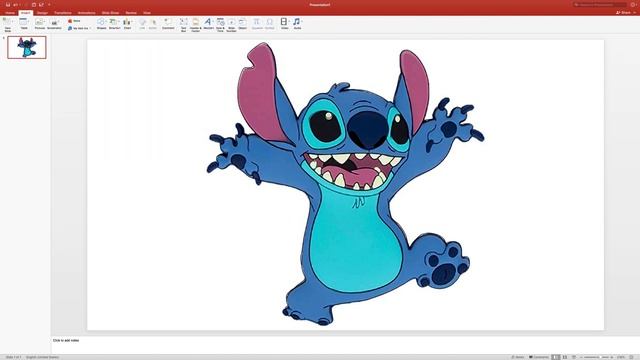The image size is (640, 360).
Task: Open the Slide Show tab
Action: tap(110, 13)
